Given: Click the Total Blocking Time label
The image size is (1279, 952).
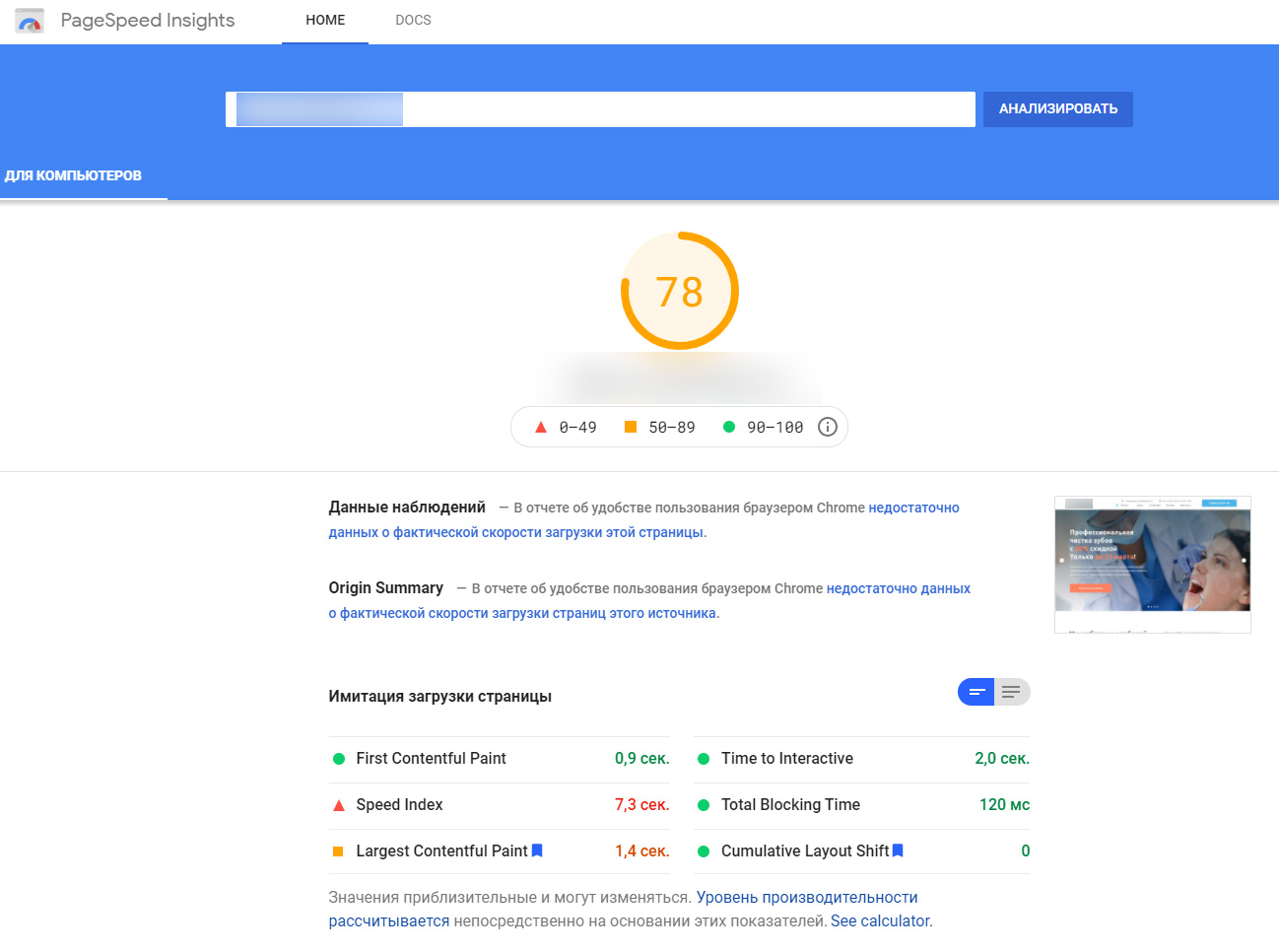Looking at the screenshot, I should coord(790,805).
